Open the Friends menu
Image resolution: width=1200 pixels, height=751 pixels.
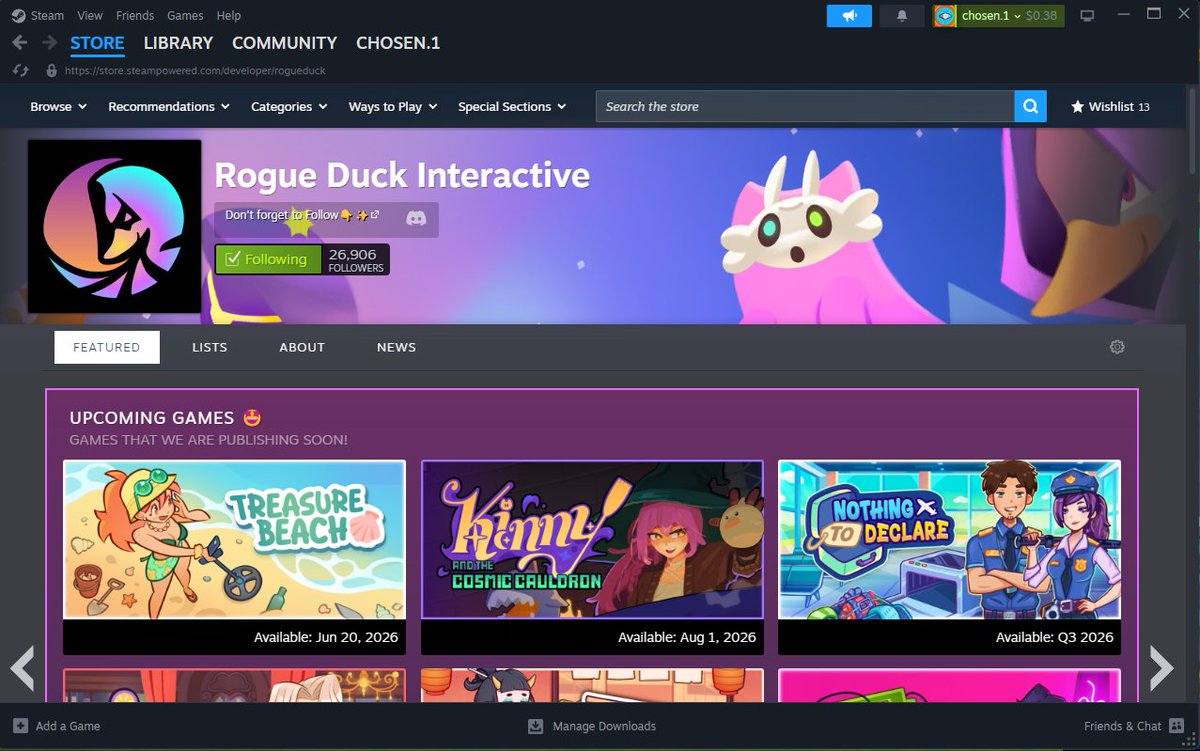click(x=135, y=16)
